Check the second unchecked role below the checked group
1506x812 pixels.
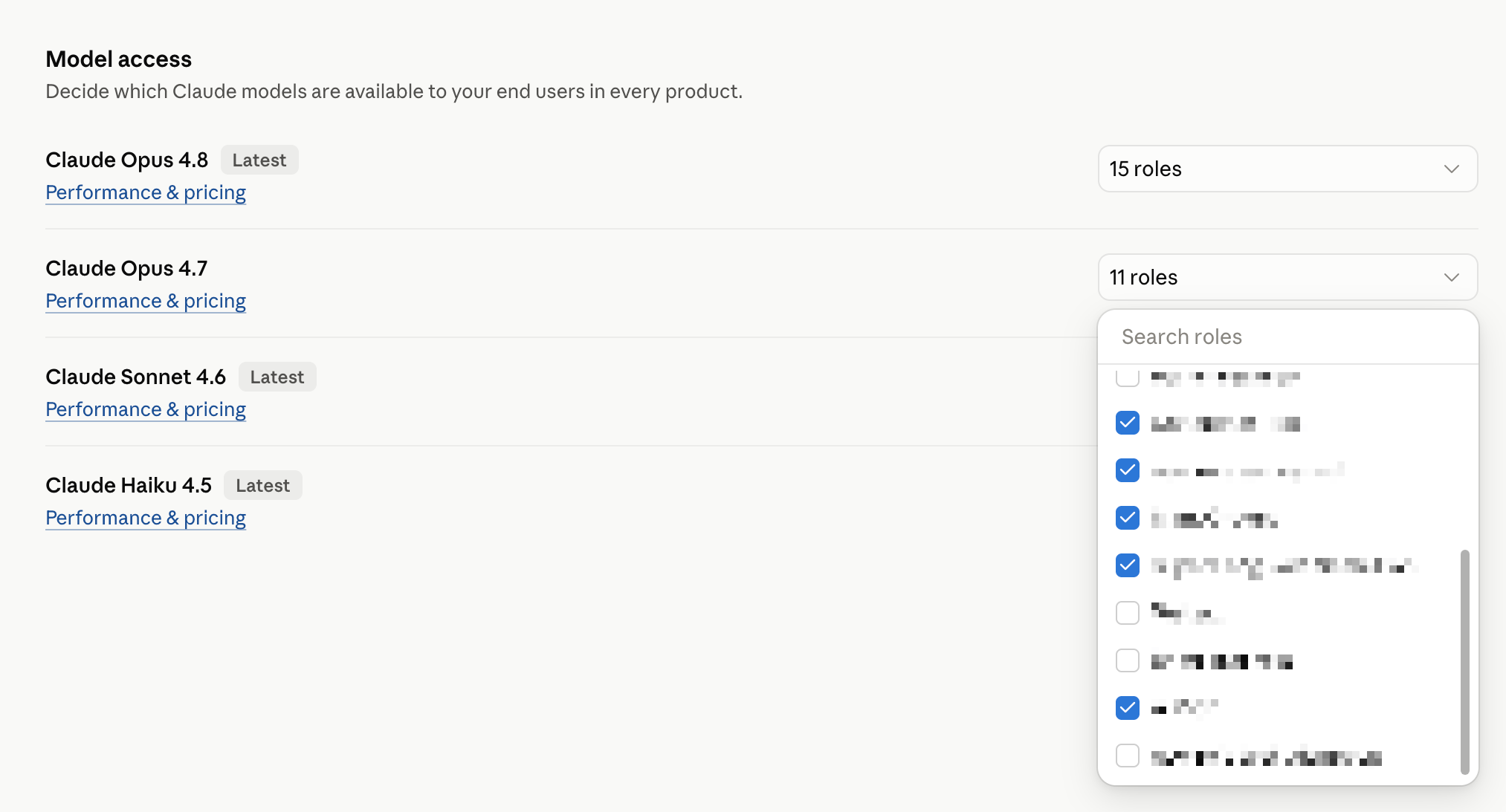point(1128,660)
